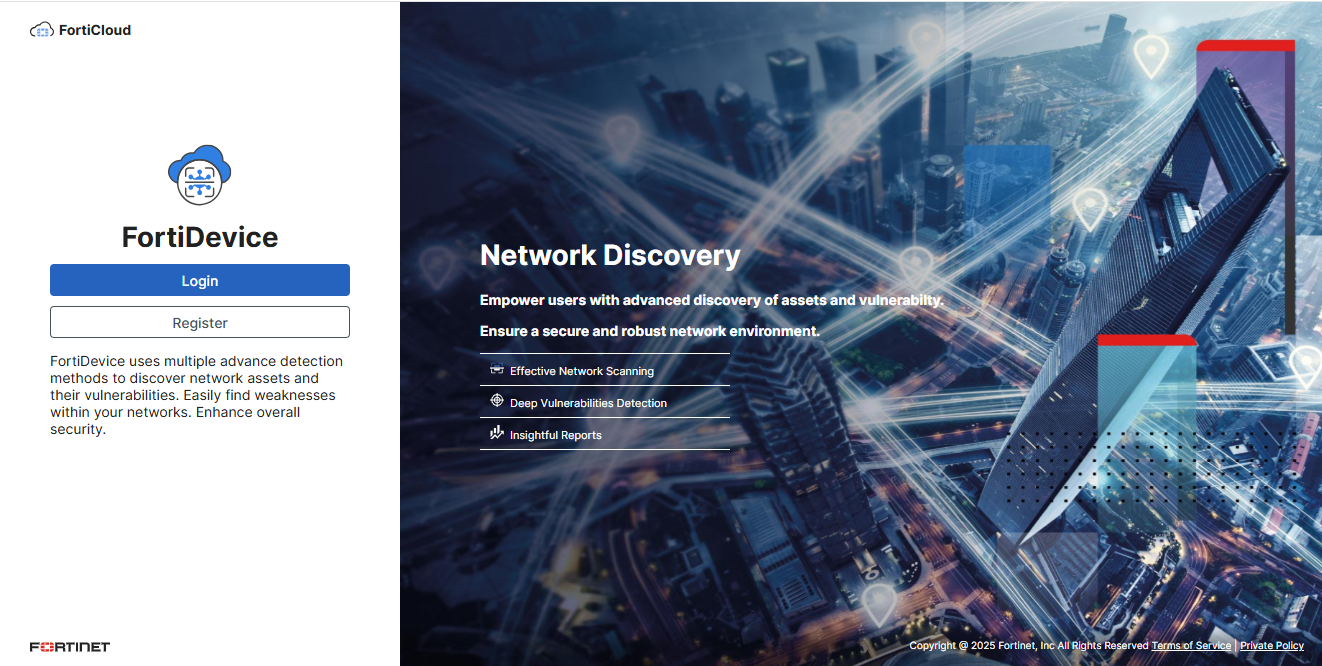Image resolution: width=1322 pixels, height=666 pixels.
Task: Select the FortiDevice fingerprint cloud icon
Action: click(x=199, y=175)
